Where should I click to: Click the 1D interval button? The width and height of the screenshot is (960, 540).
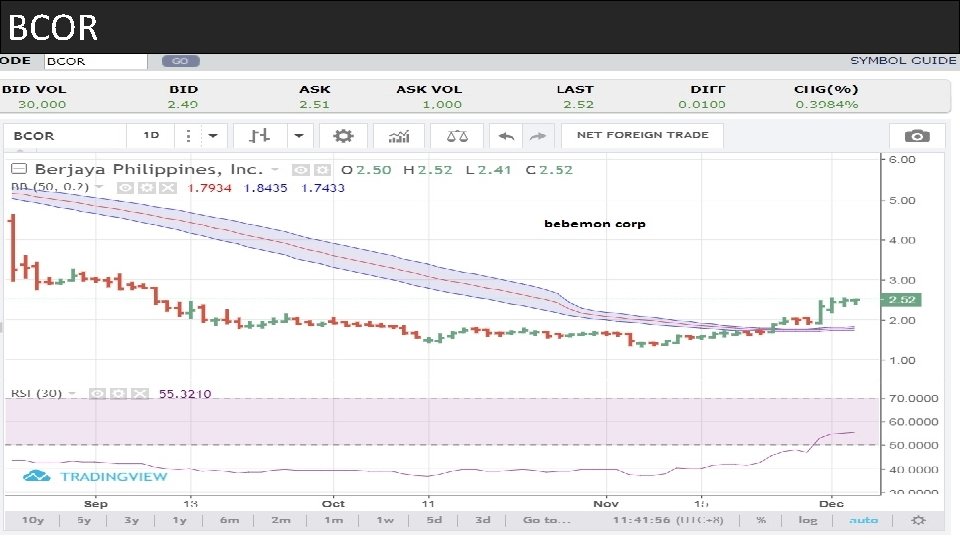click(x=151, y=135)
